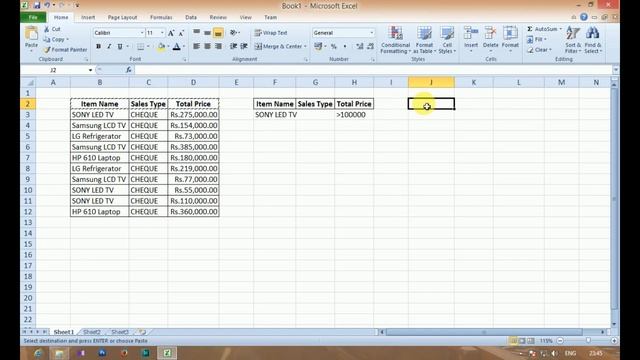This screenshot has height=360, width=640.
Task: Switch to the Formulas tab
Action: click(x=161, y=18)
